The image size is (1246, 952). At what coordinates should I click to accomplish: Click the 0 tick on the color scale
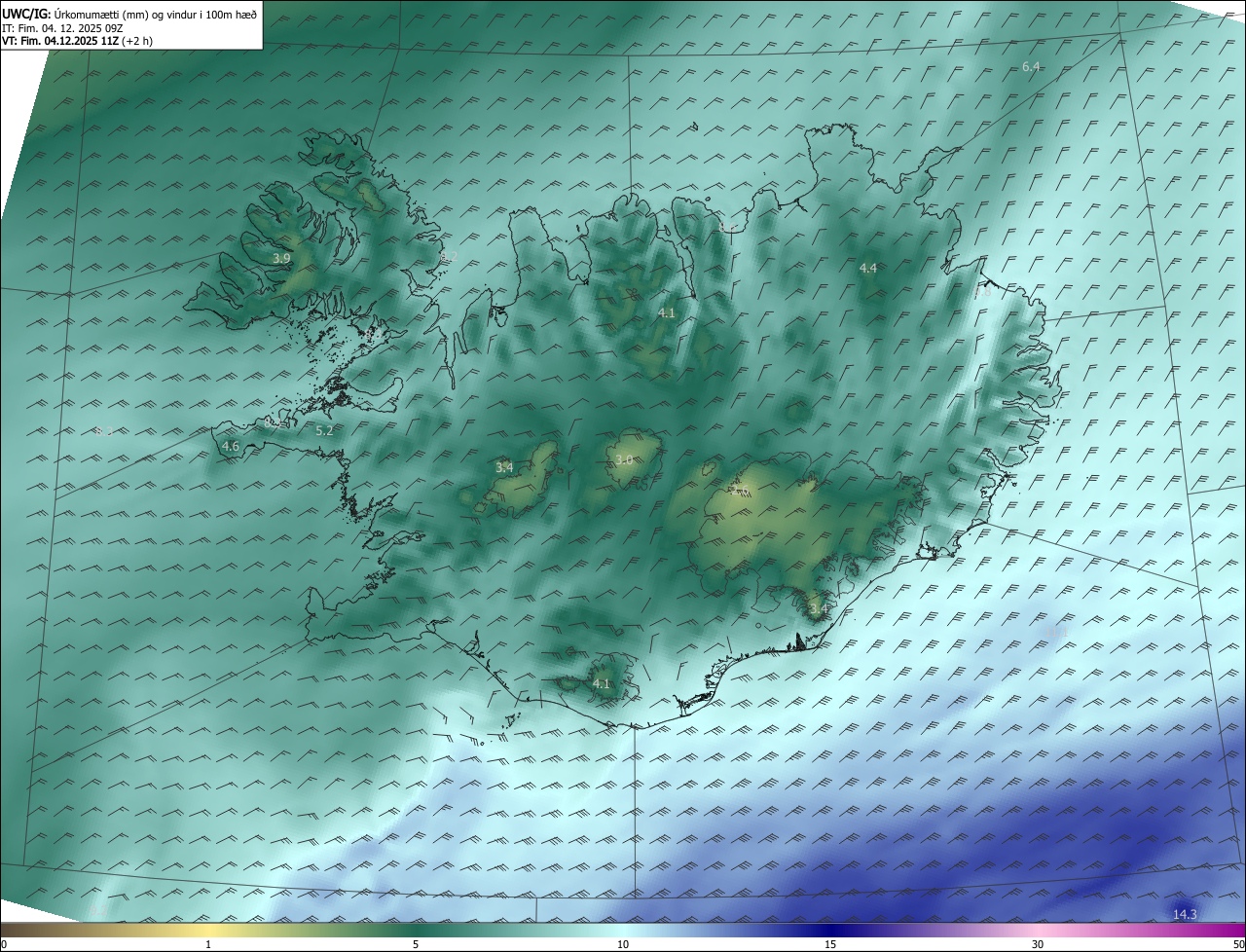[4, 944]
